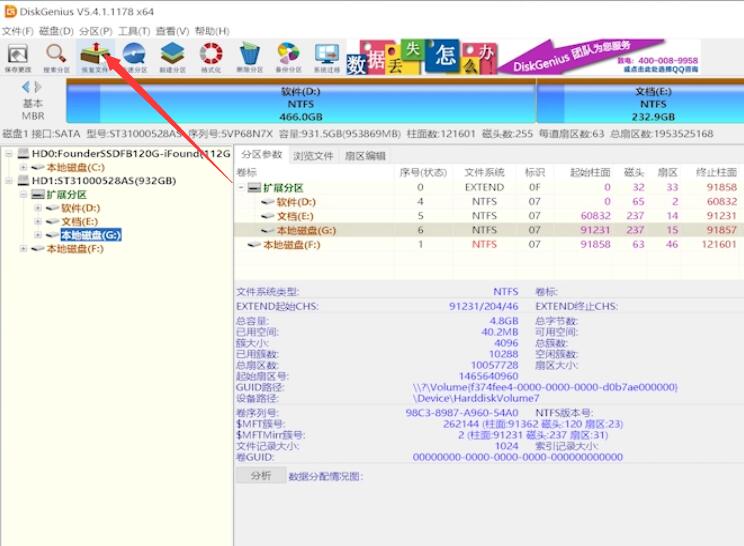Image resolution: width=744 pixels, height=546 pixels.
Task: Switch to the 分区参数 tab
Action: coord(262,155)
